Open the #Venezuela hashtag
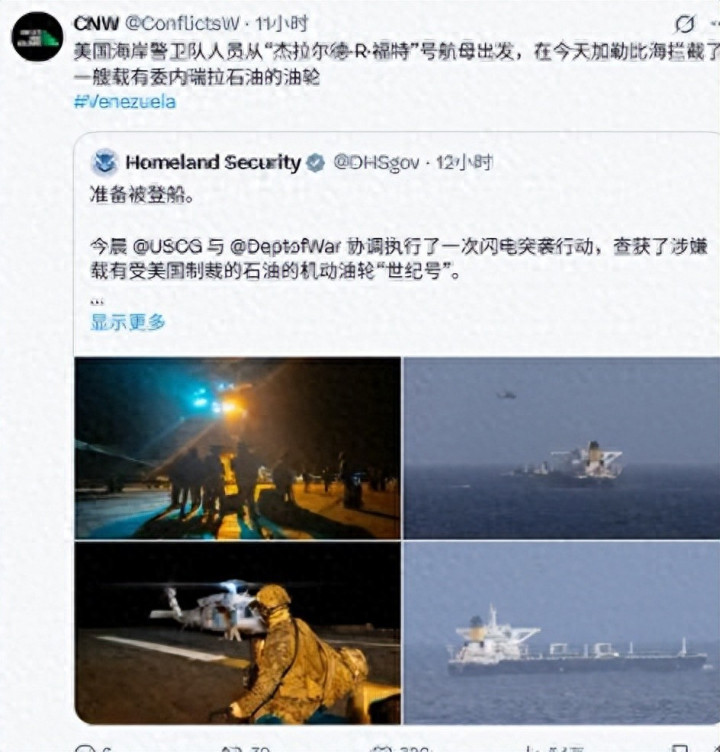This screenshot has width=720, height=752. point(125,102)
